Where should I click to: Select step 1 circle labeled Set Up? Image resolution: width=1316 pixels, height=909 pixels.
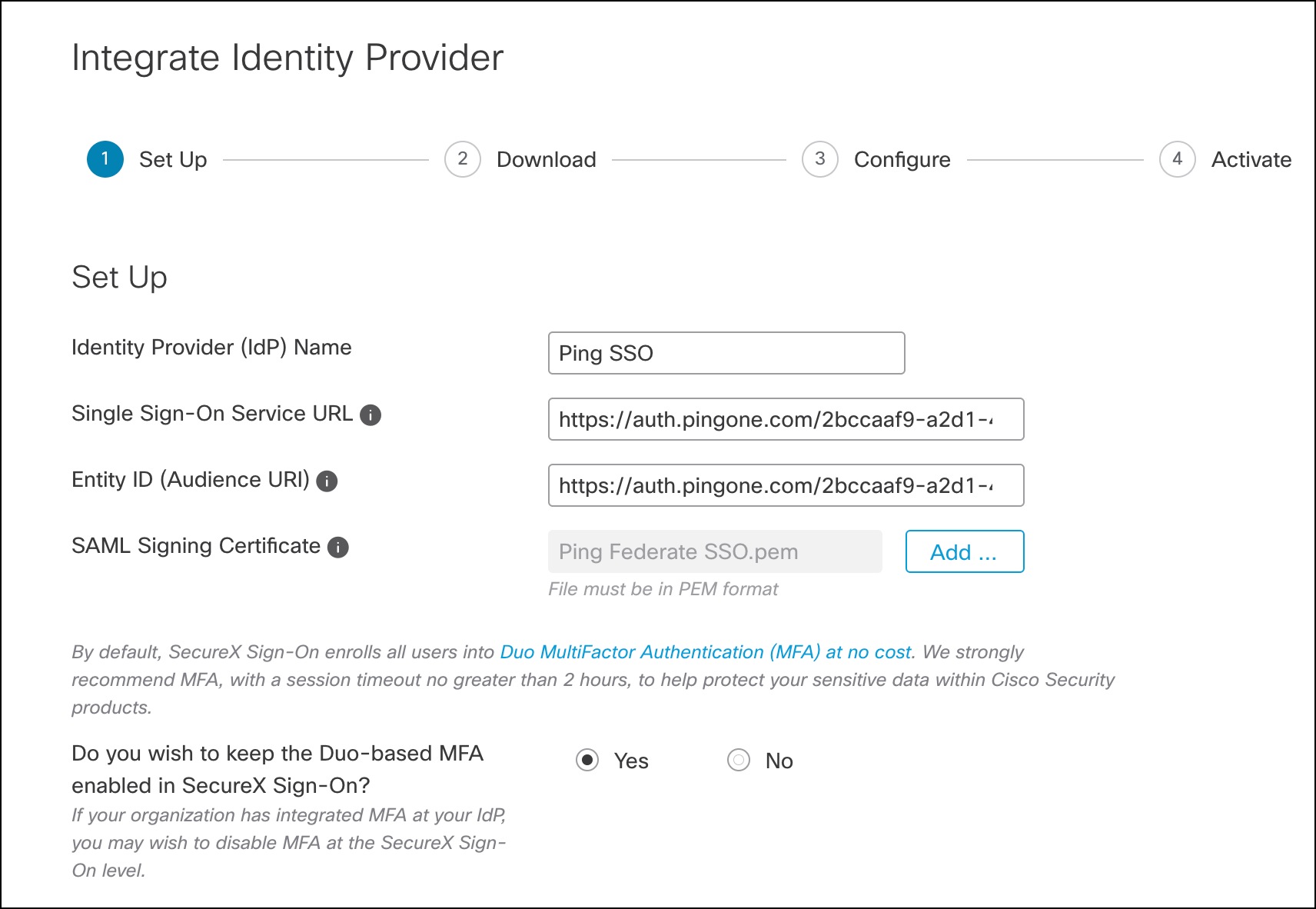(x=105, y=159)
